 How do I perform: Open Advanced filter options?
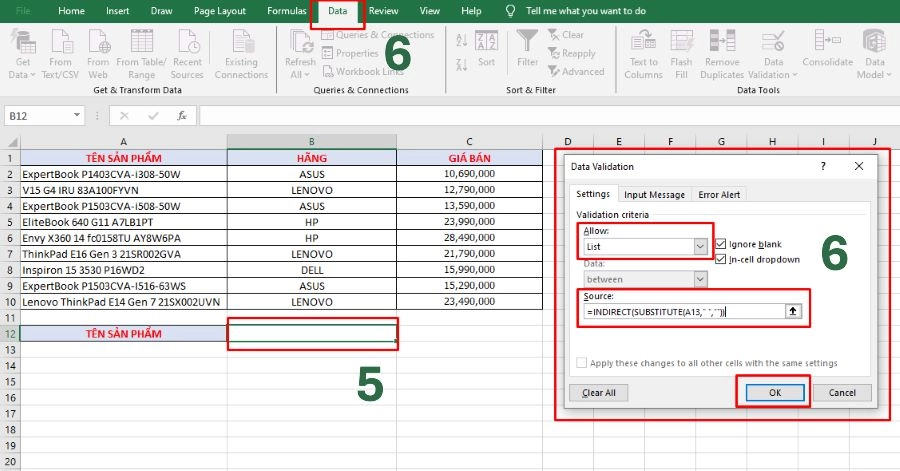point(576,72)
